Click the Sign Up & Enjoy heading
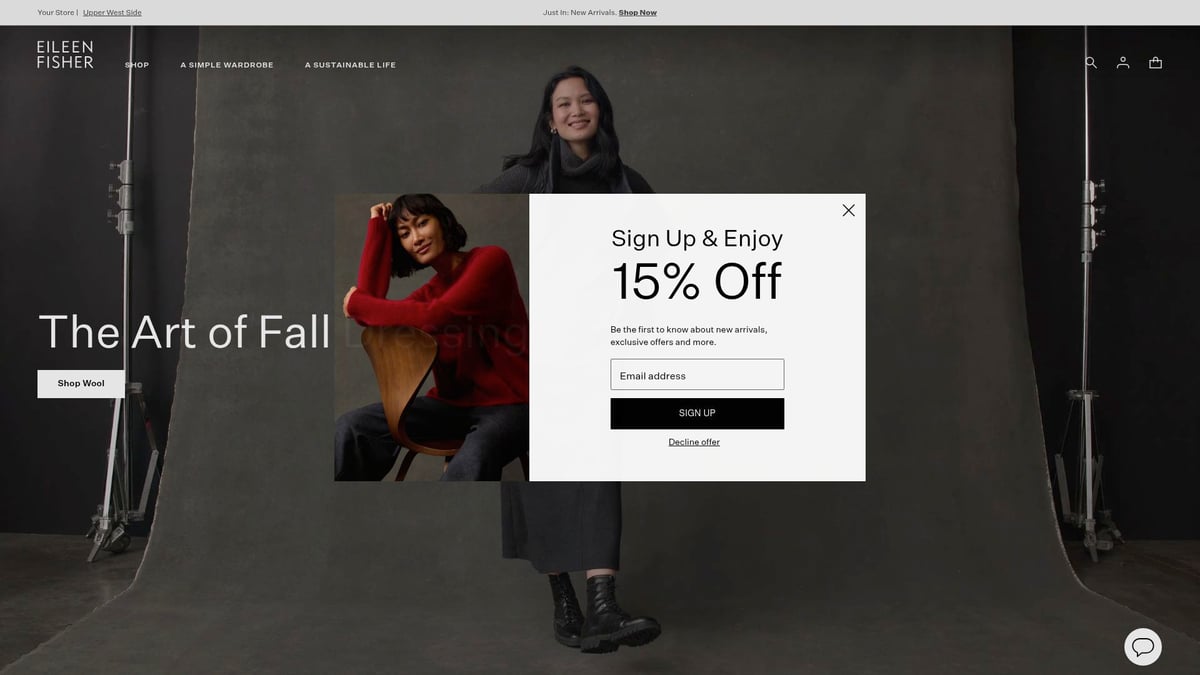The image size is (1200, 675). (697, 238)
